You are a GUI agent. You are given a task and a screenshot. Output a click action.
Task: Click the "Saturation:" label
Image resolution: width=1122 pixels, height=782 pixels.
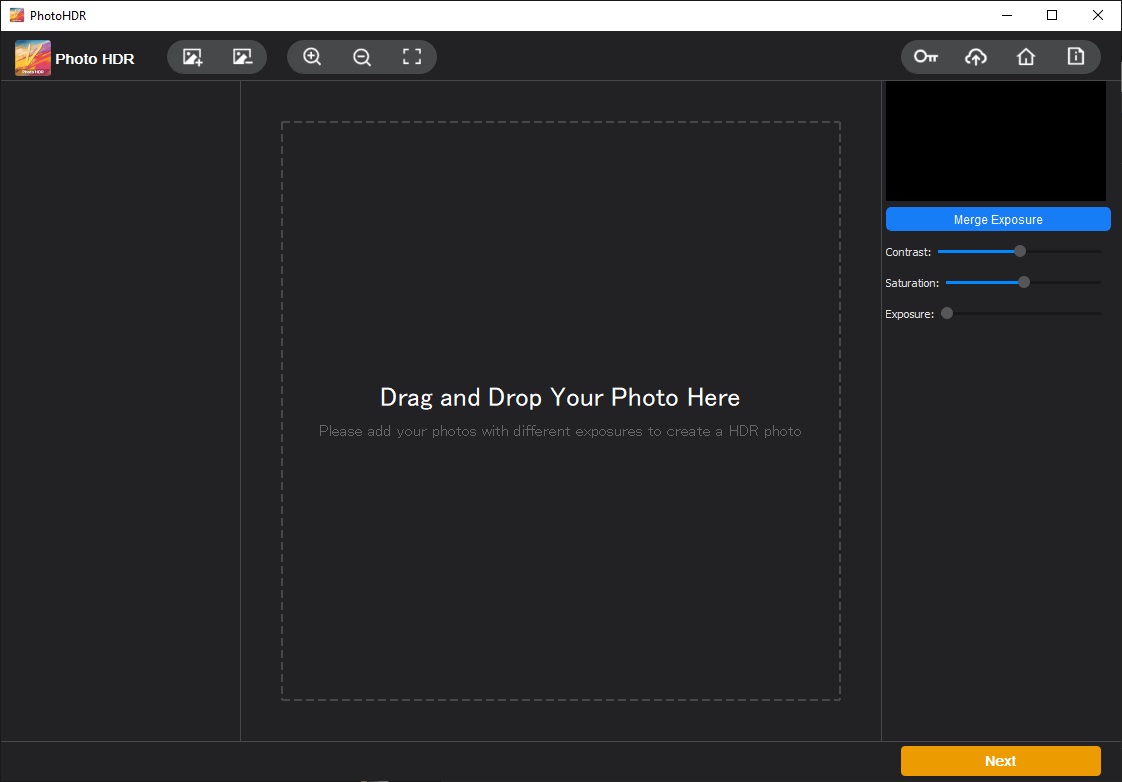point(912,283)
